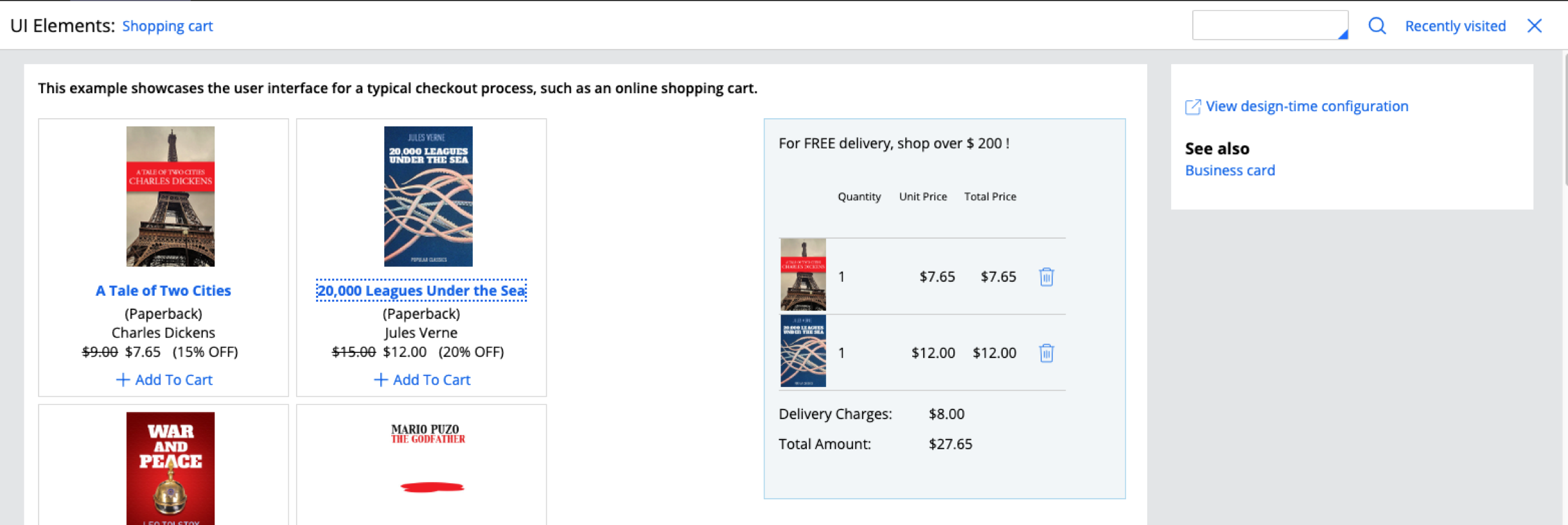Open A Tale of Two Cities title link
Image resolution: width=1568 pixels, height=525 pixels.
163,291
